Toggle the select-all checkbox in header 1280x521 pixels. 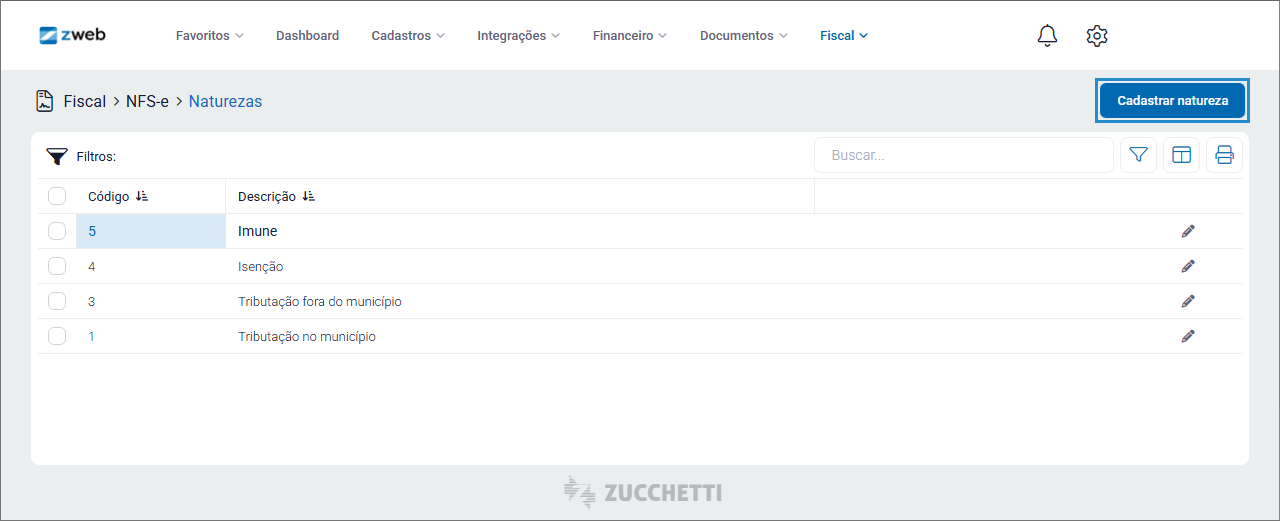[x=57, y=196]
